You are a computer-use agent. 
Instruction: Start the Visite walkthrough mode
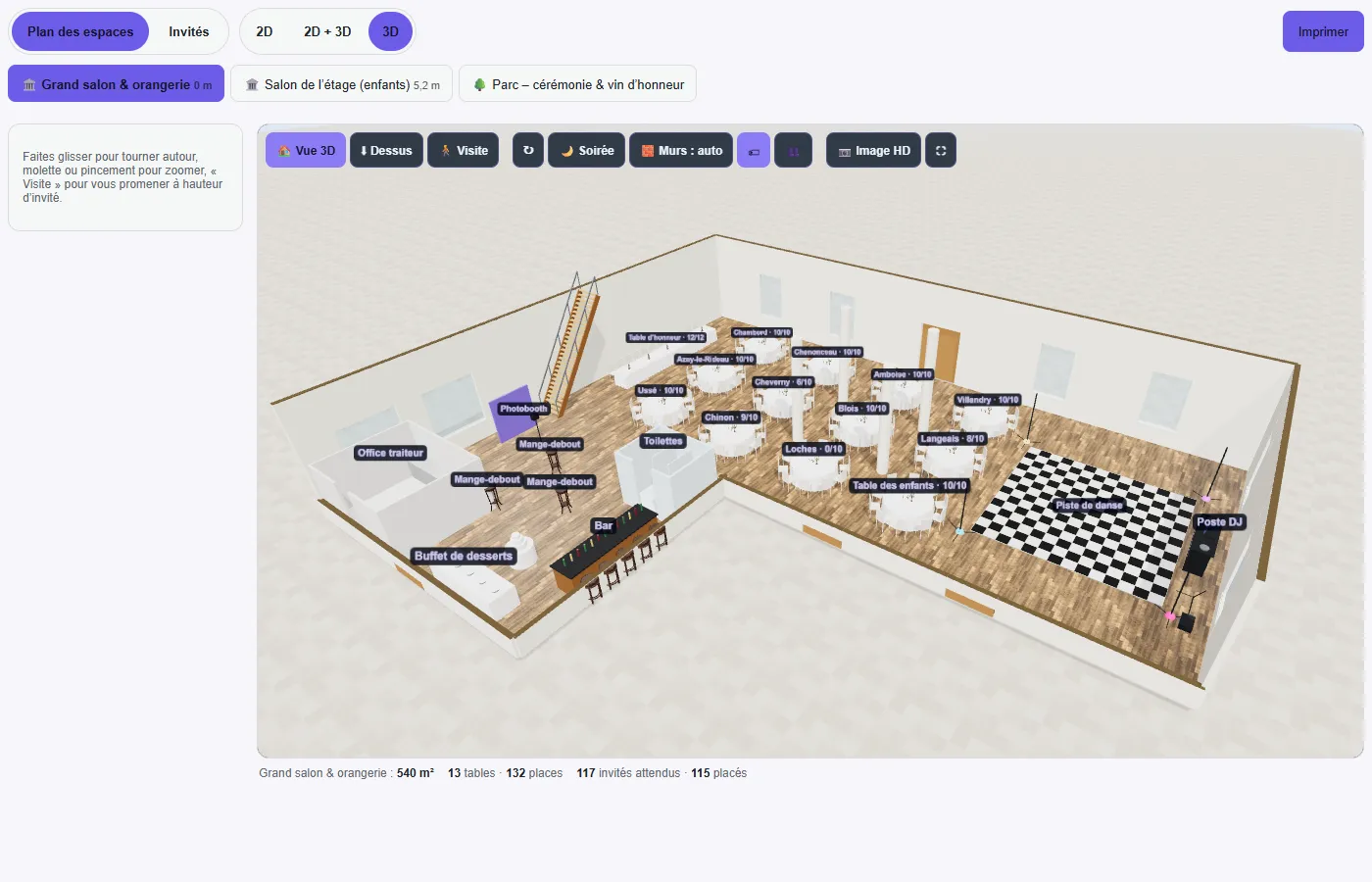(464, 150)
